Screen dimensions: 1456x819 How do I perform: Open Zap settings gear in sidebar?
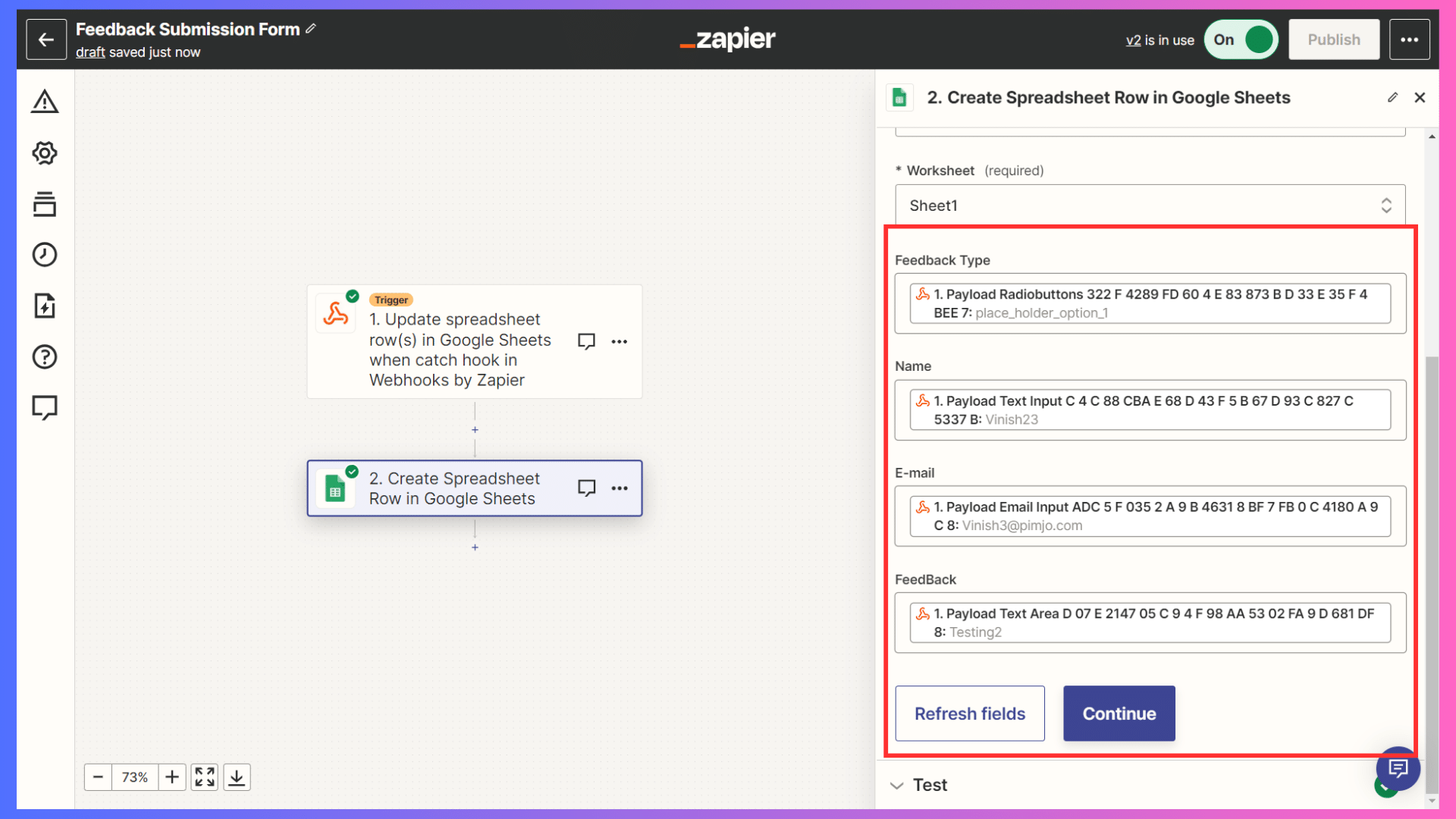click(45, 153)
